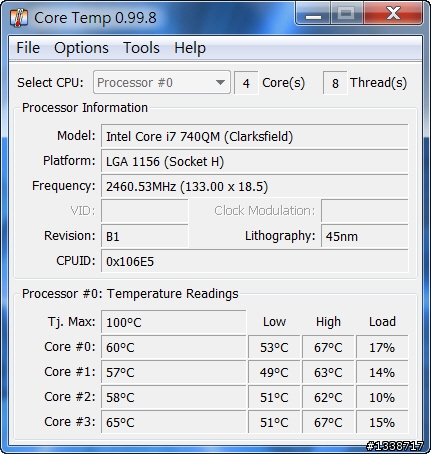Click Core #3 high value 67°C

(328, 422)
